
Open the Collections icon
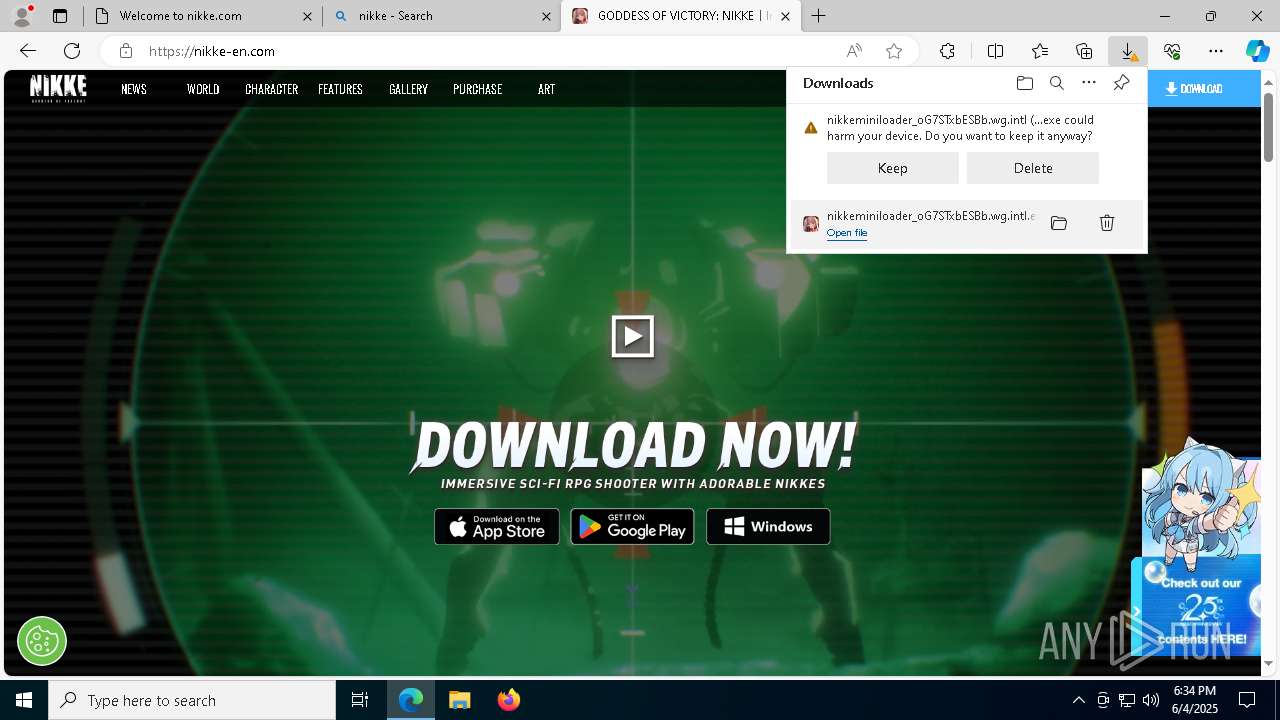tap(1084, 51)
